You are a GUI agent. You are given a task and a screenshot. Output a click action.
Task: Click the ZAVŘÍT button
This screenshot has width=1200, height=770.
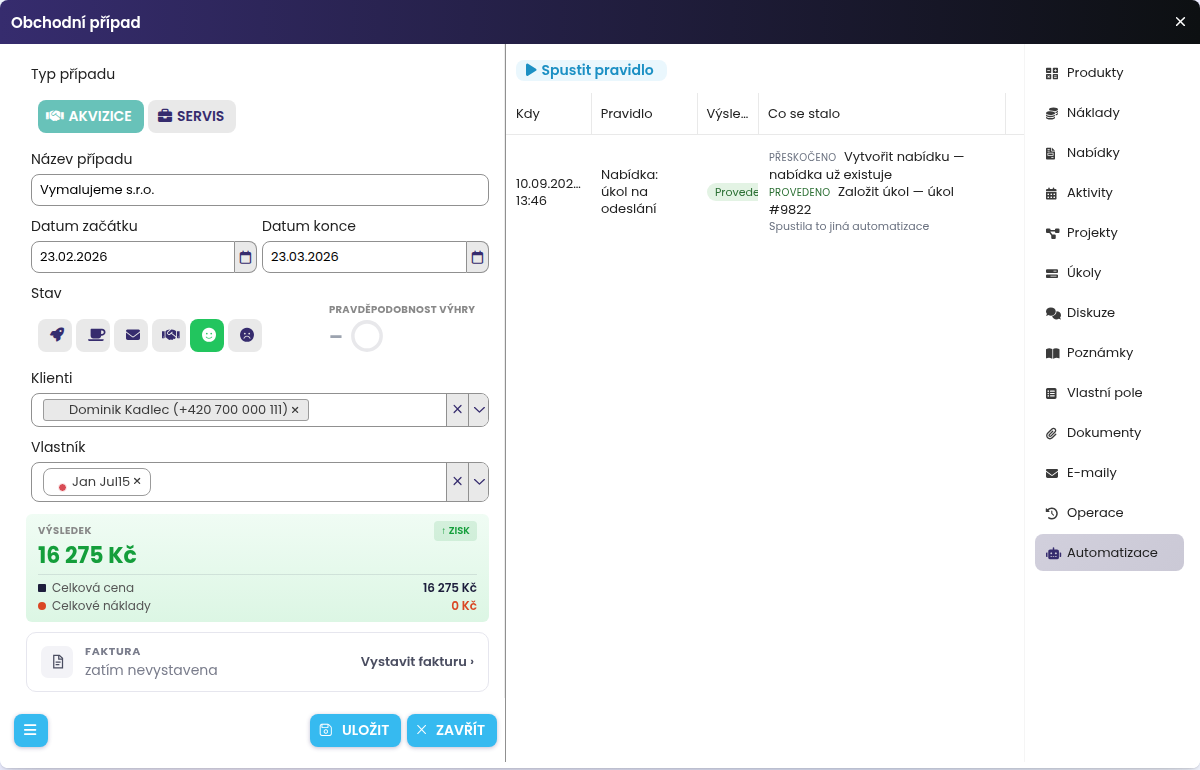tap(452, 730)
